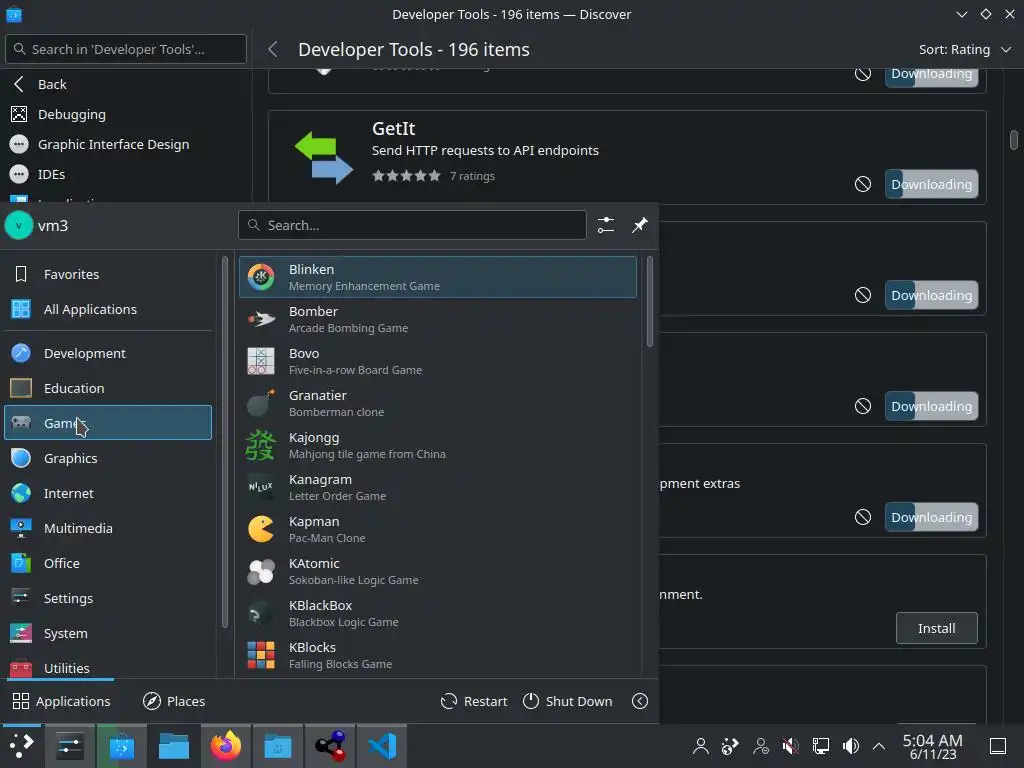Open the System category

(x=108, y=633)
